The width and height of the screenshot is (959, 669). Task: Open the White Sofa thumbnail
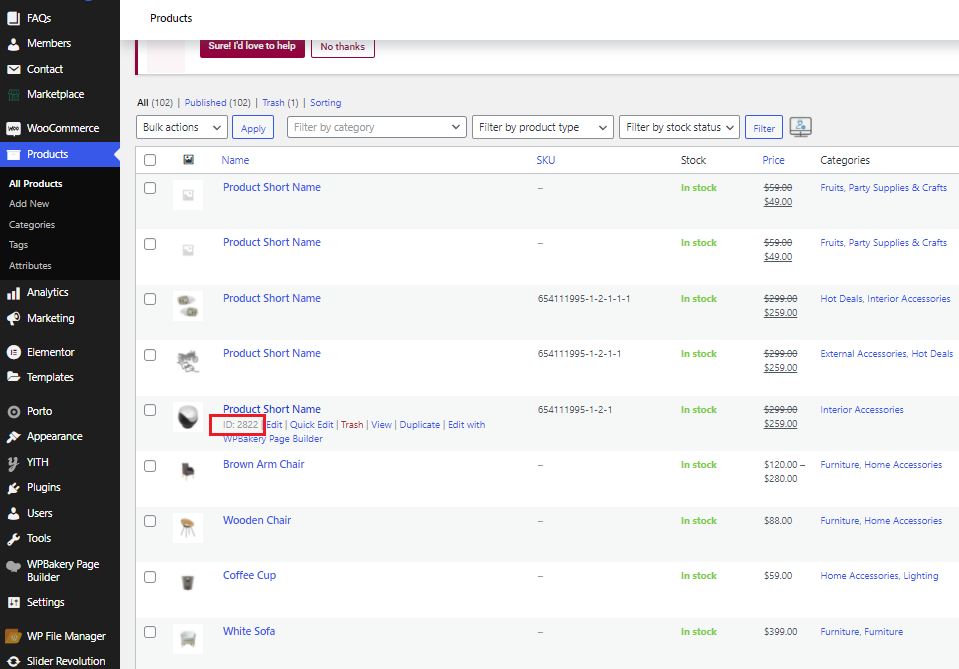pyautogui.click(x=188, y=638)
